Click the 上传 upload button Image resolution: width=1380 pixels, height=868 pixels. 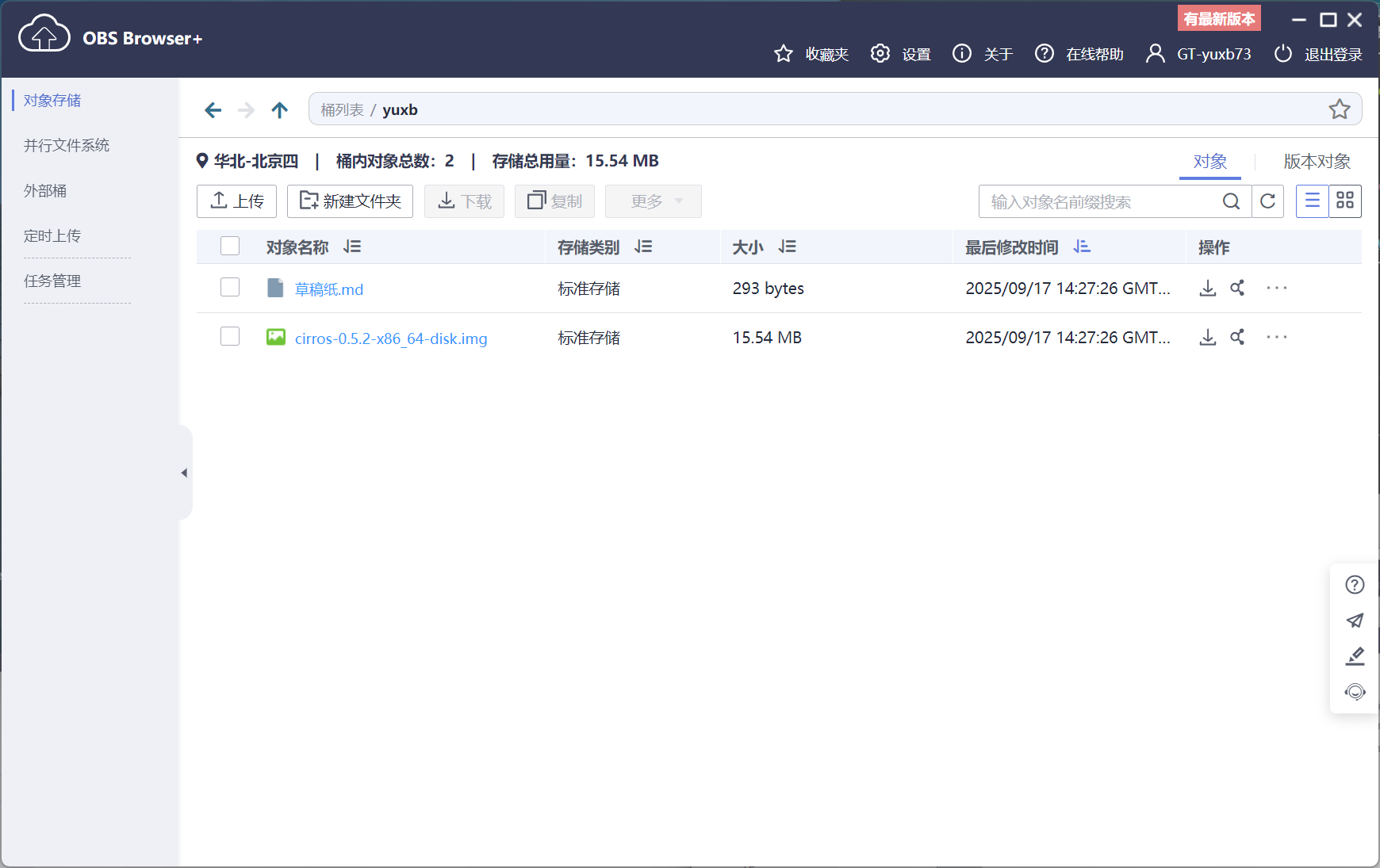[236, 201]
